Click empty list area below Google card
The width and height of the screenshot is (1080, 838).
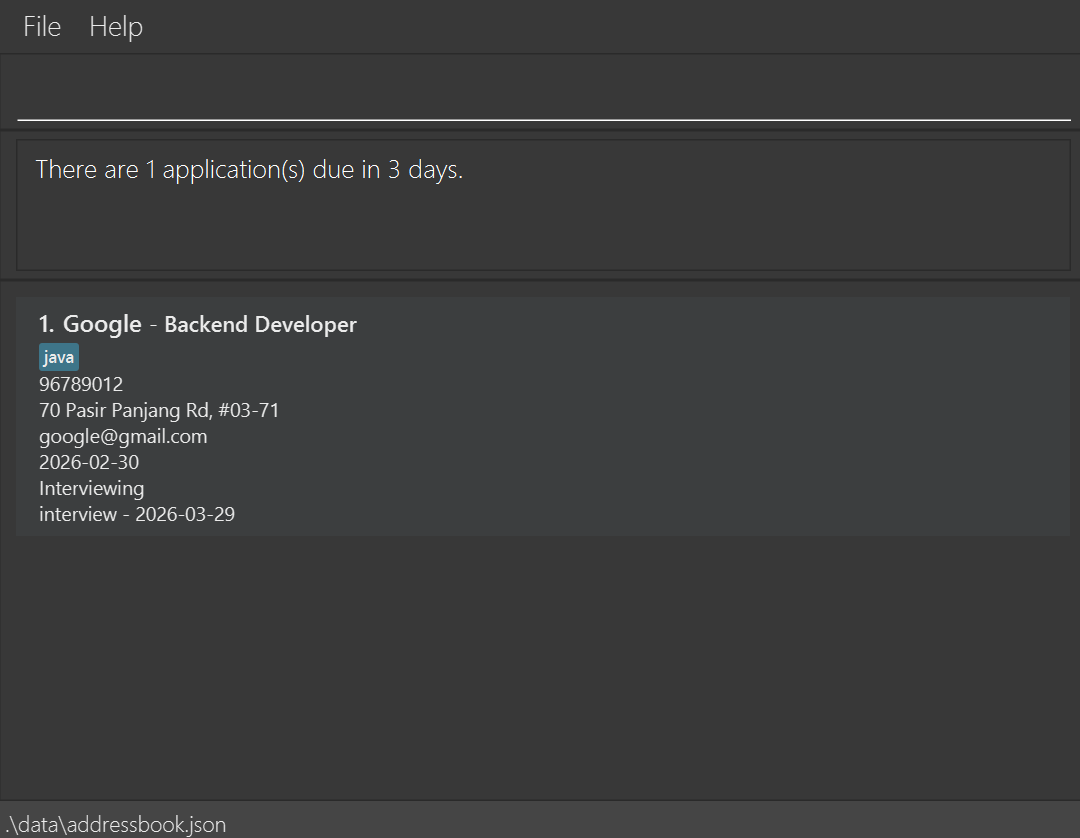click(543, 665)
